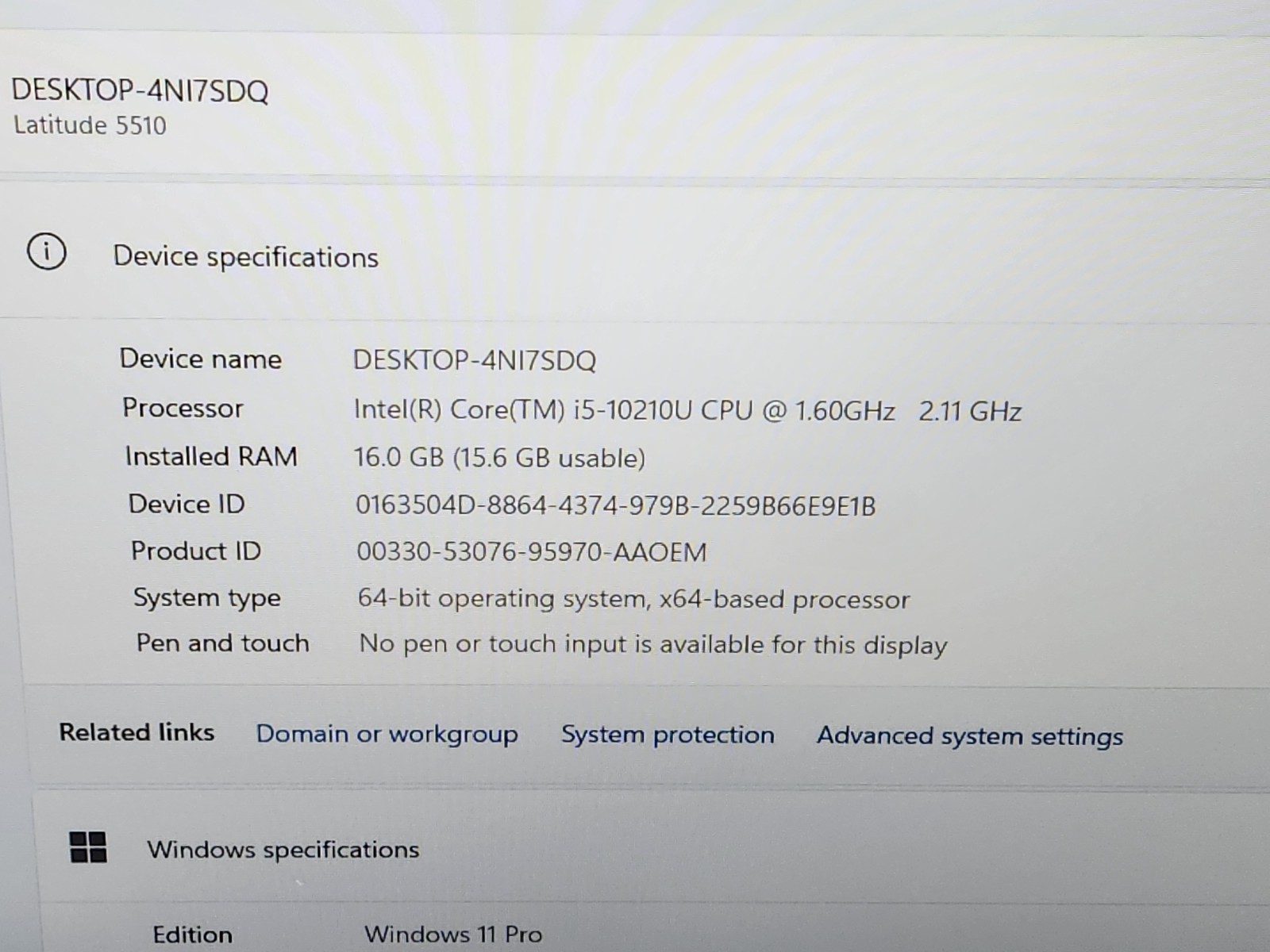The width and height of the screenshot is (1270, 952).
Task: Expand the Device specifications section header
Action: (635, 254)
